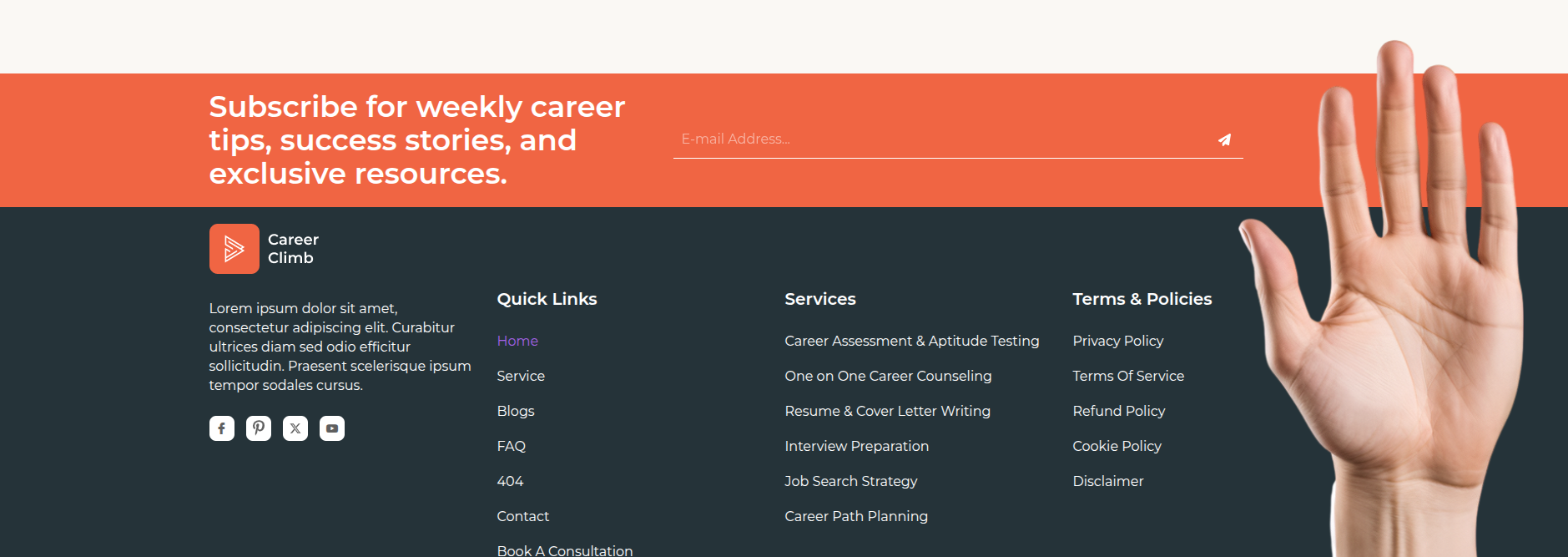Visit Interview Preparation service link
The image size is (1568, 557).
pyautogui.click(x=857, y=446)
